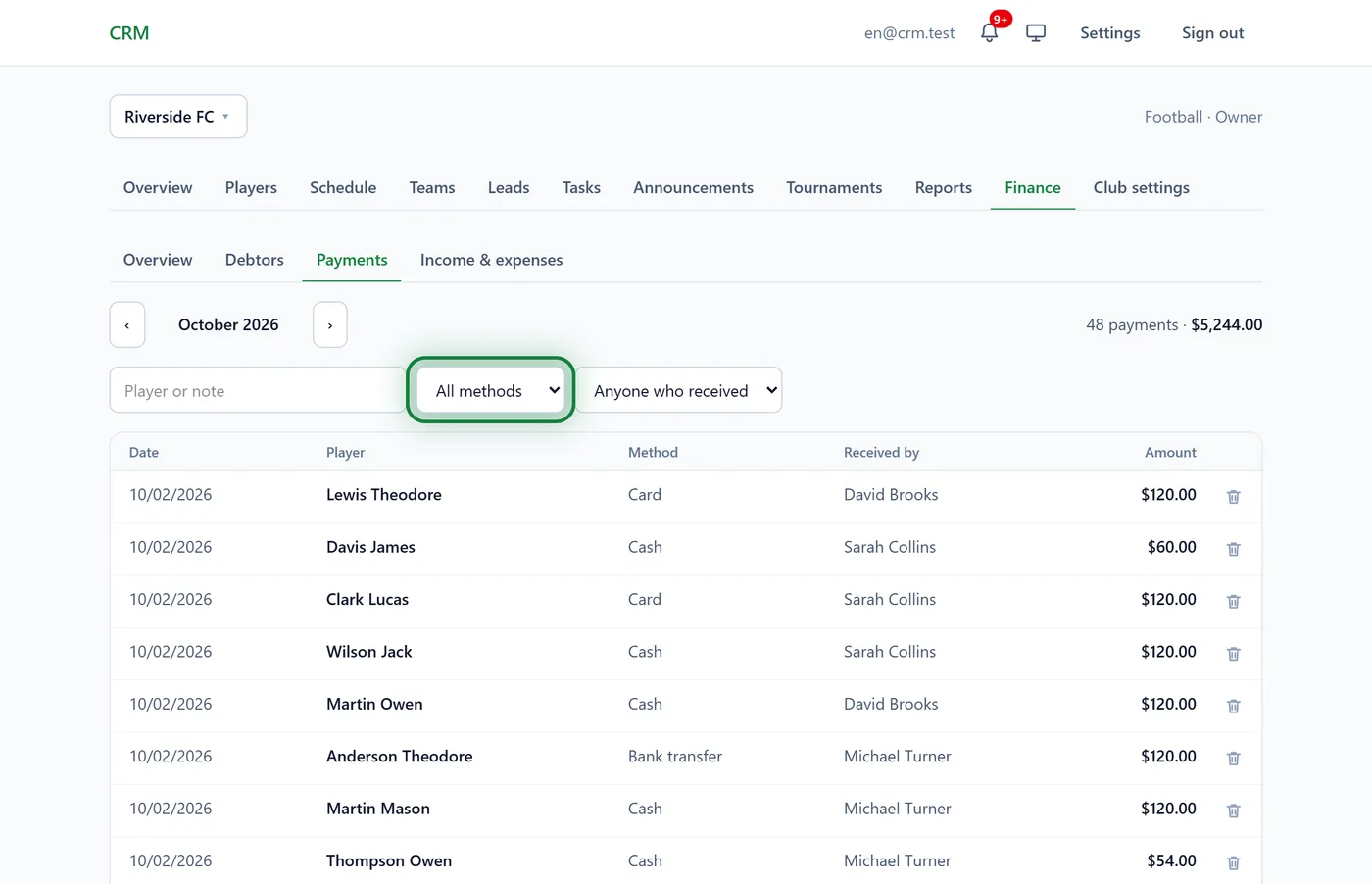Select the Debtors finance sub-tab

pos(255,260)
